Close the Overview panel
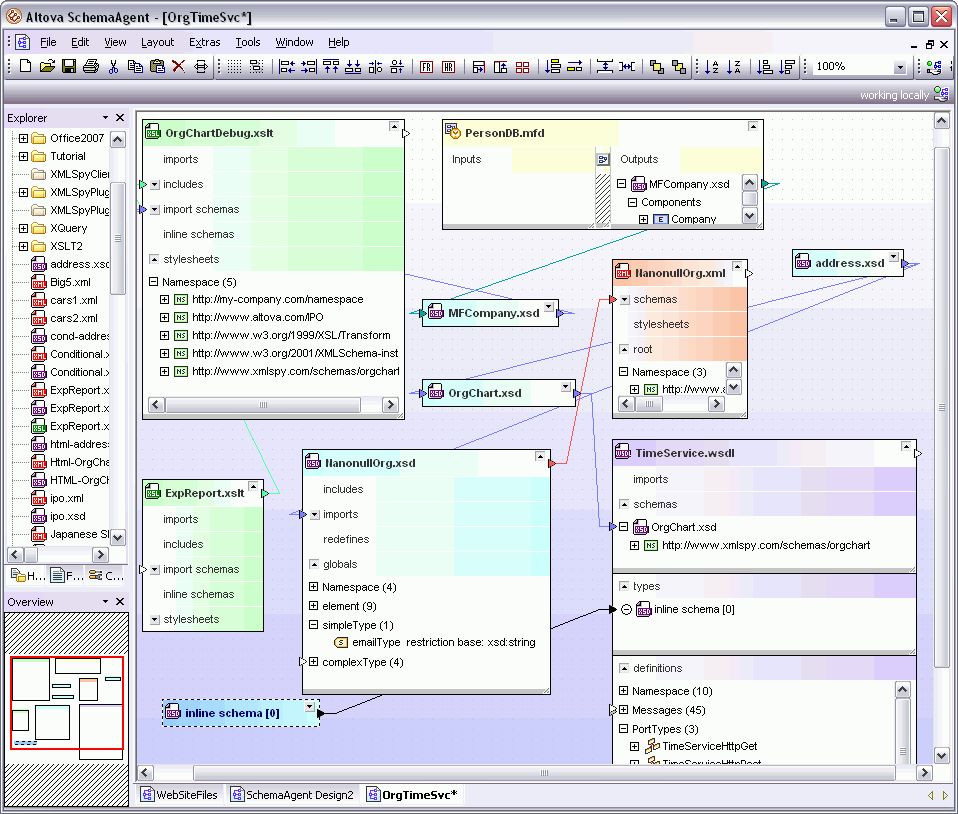 [120, 601]
